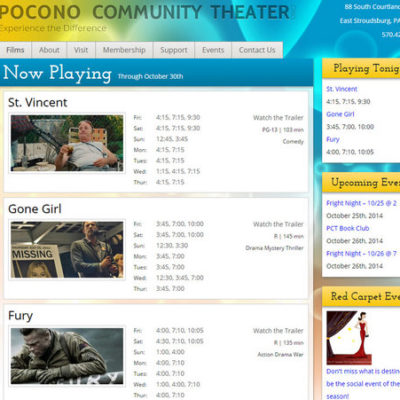Image resolution: width=400 pixels, height=400 pixels.
Task: Open Gone Girl link in Playing Tonight
Action: 340,114
